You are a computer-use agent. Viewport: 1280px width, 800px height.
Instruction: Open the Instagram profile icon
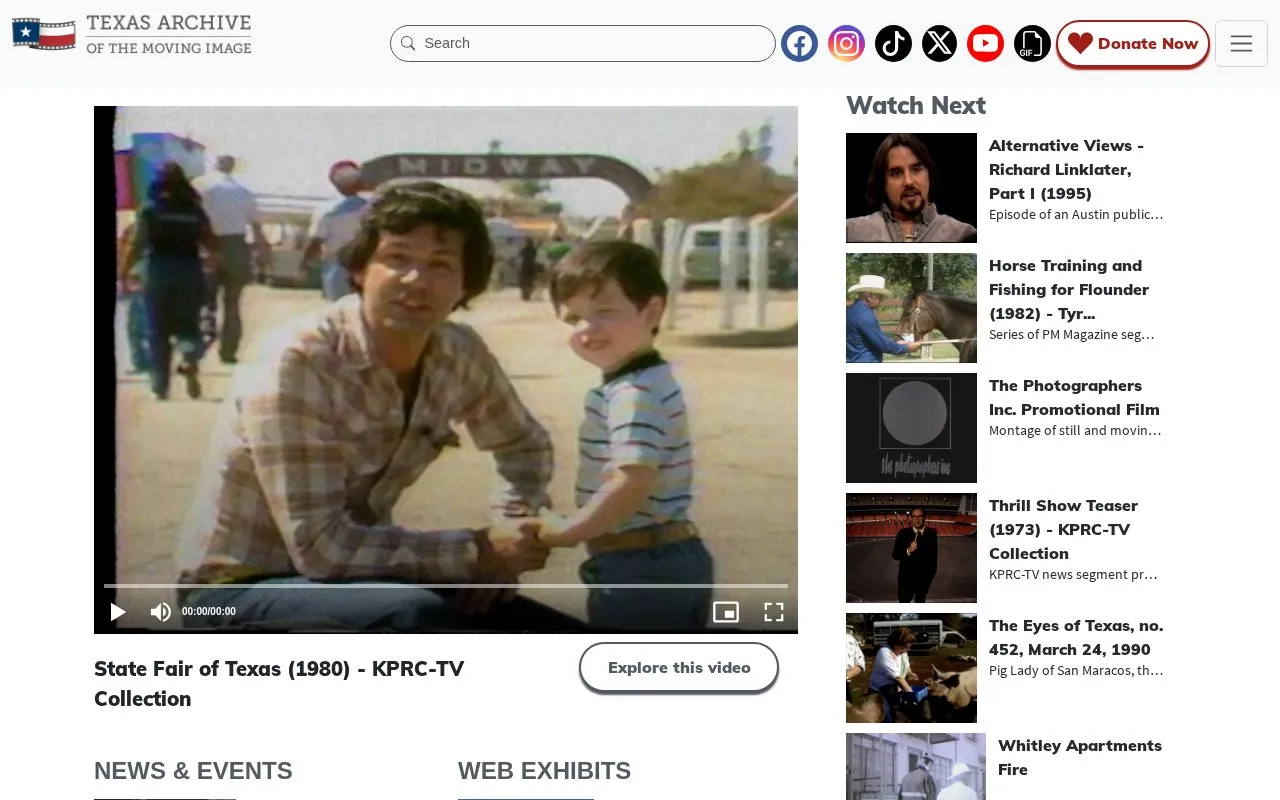click(846, 43)
